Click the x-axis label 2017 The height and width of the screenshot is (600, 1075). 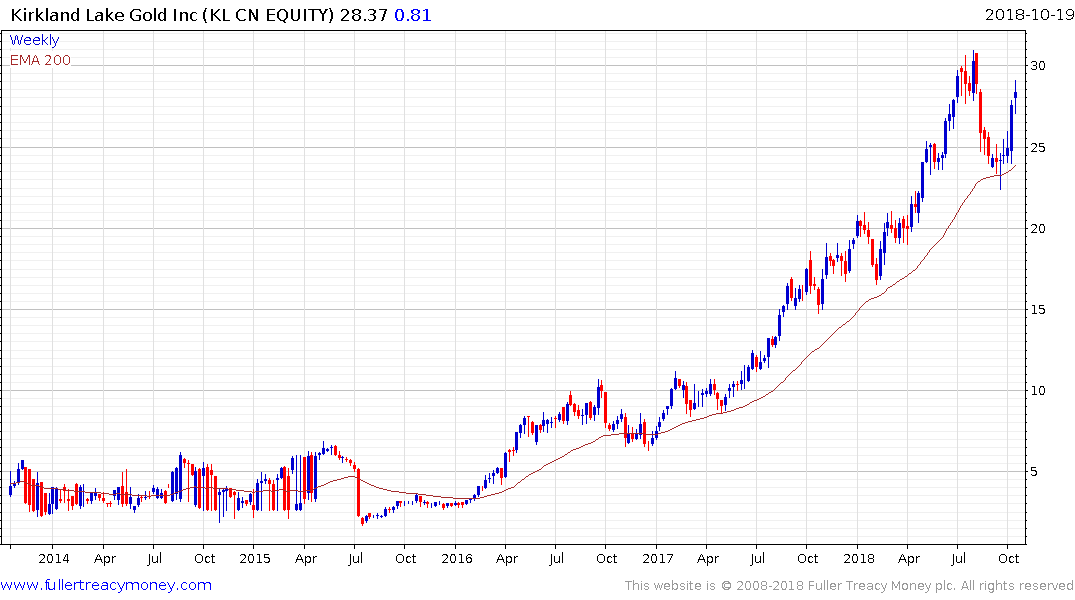point(657,558)
